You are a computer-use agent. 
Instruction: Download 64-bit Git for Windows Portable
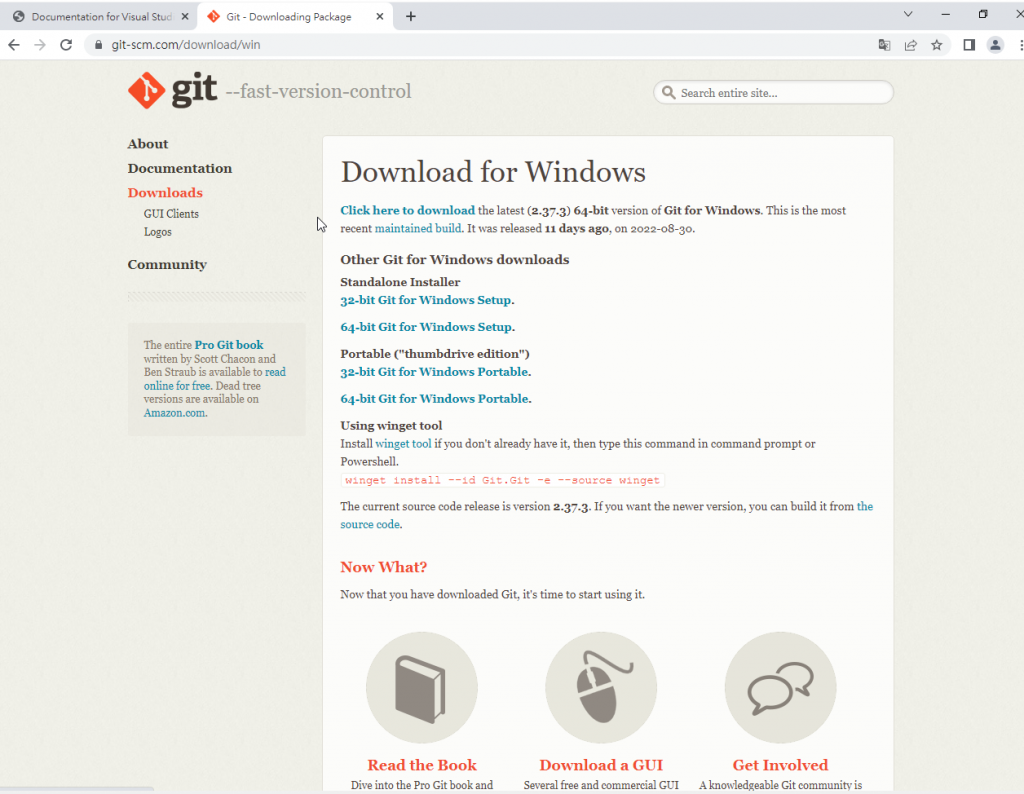tap(436, 398)
